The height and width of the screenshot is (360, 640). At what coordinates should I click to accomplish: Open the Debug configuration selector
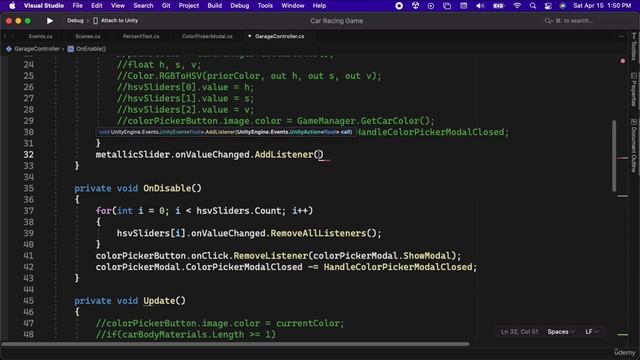[75, 20]
